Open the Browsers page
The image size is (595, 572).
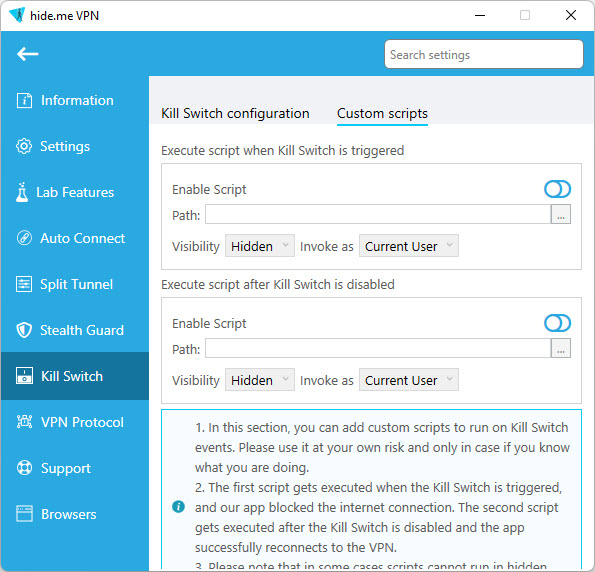[x=75, y=514]
